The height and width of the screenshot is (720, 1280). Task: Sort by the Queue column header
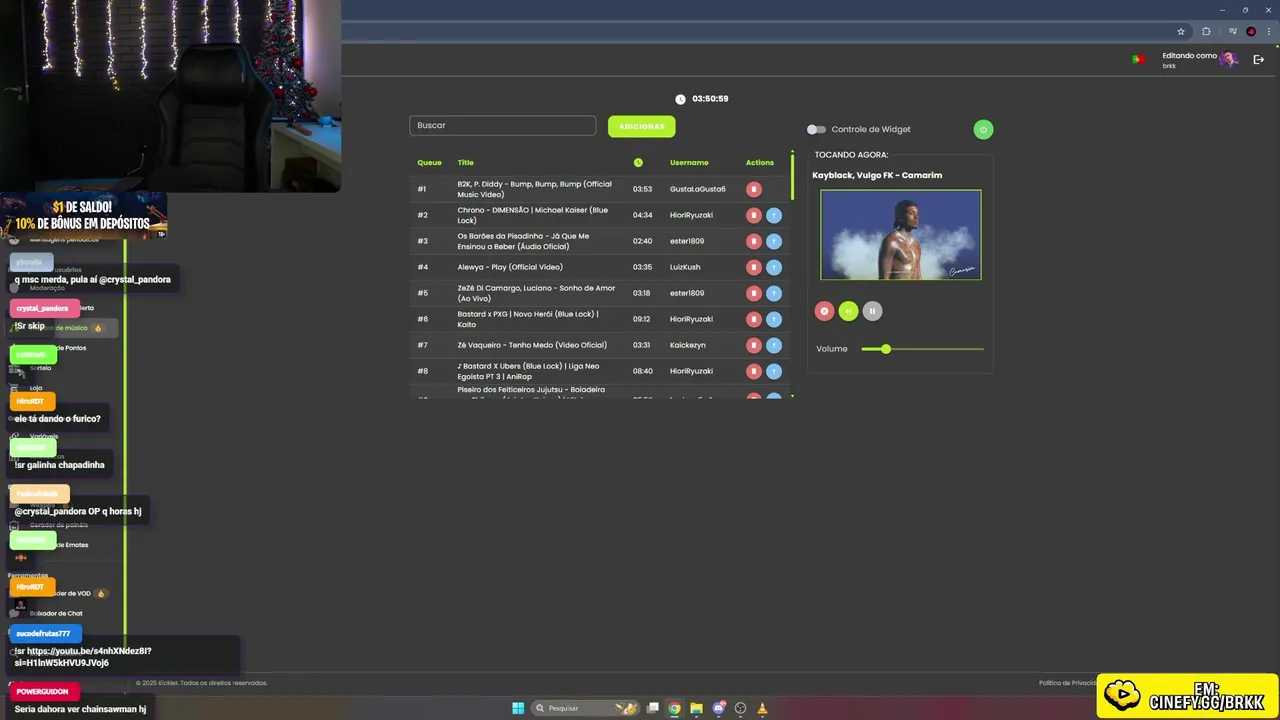click(429, 163)
